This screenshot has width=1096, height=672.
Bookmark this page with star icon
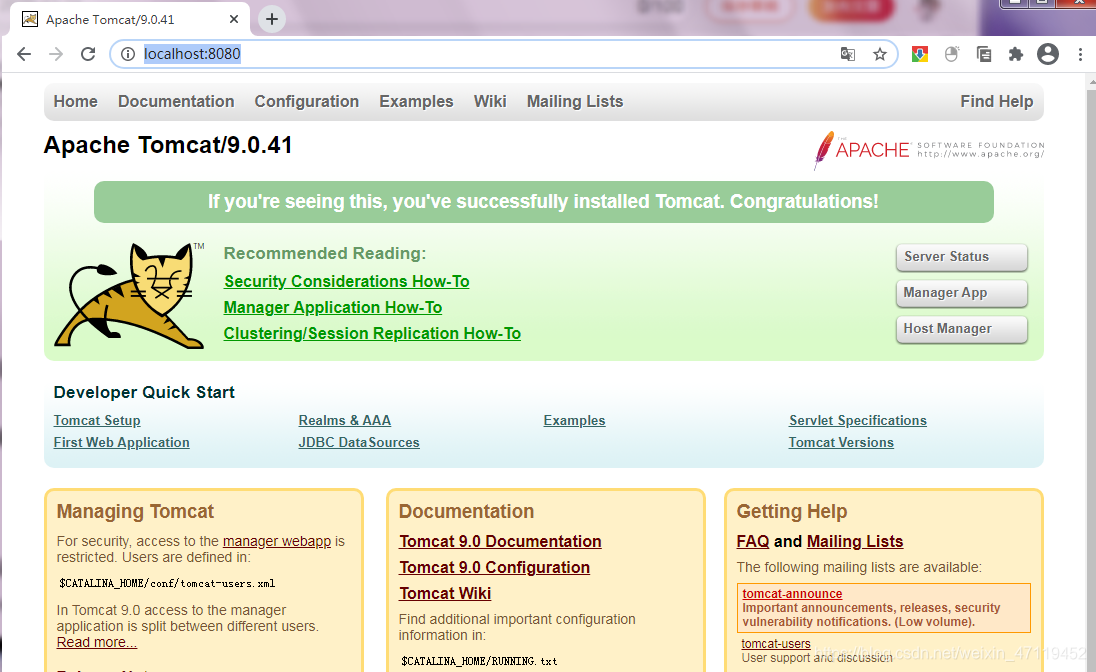coord(880,54)
